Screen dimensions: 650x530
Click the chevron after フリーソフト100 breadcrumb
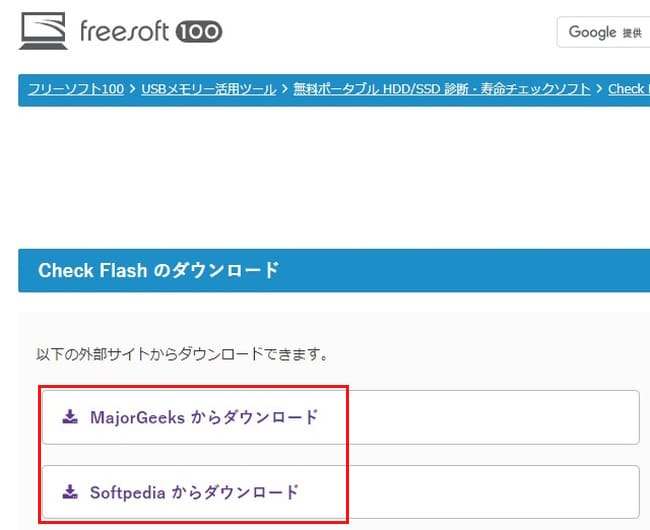132,89
